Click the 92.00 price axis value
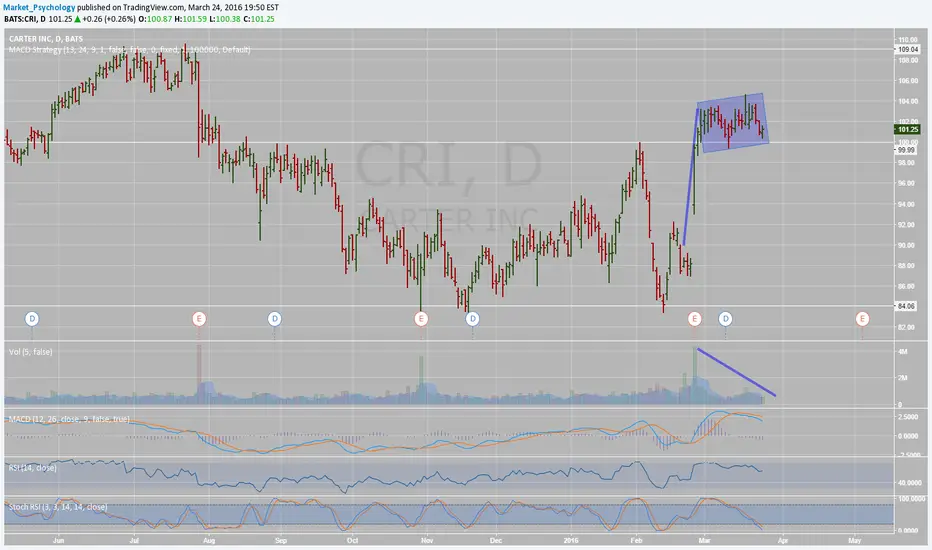932x550 pixels. (906, 225)
